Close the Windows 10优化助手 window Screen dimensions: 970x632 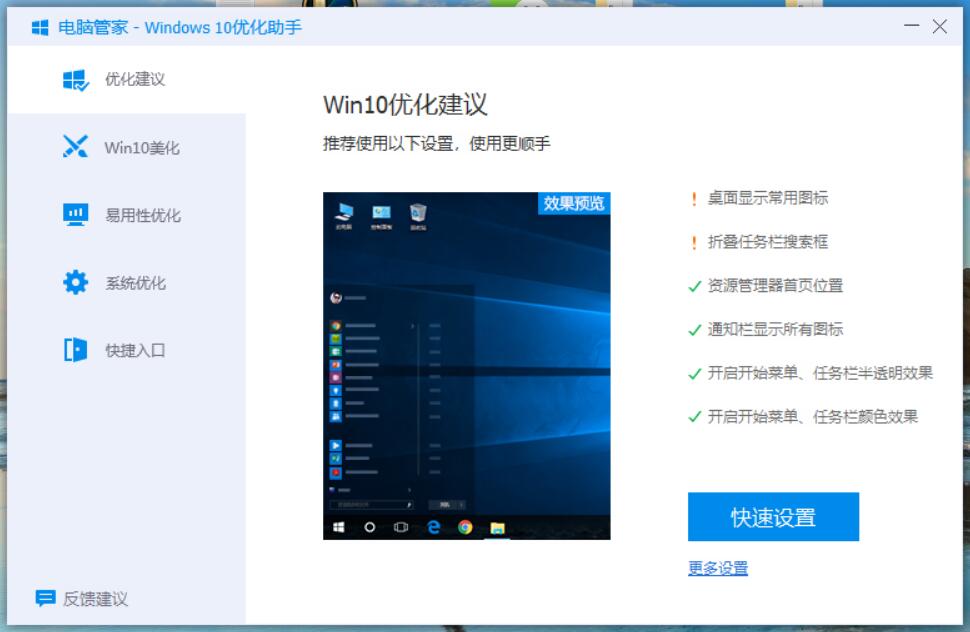point(940,26)
